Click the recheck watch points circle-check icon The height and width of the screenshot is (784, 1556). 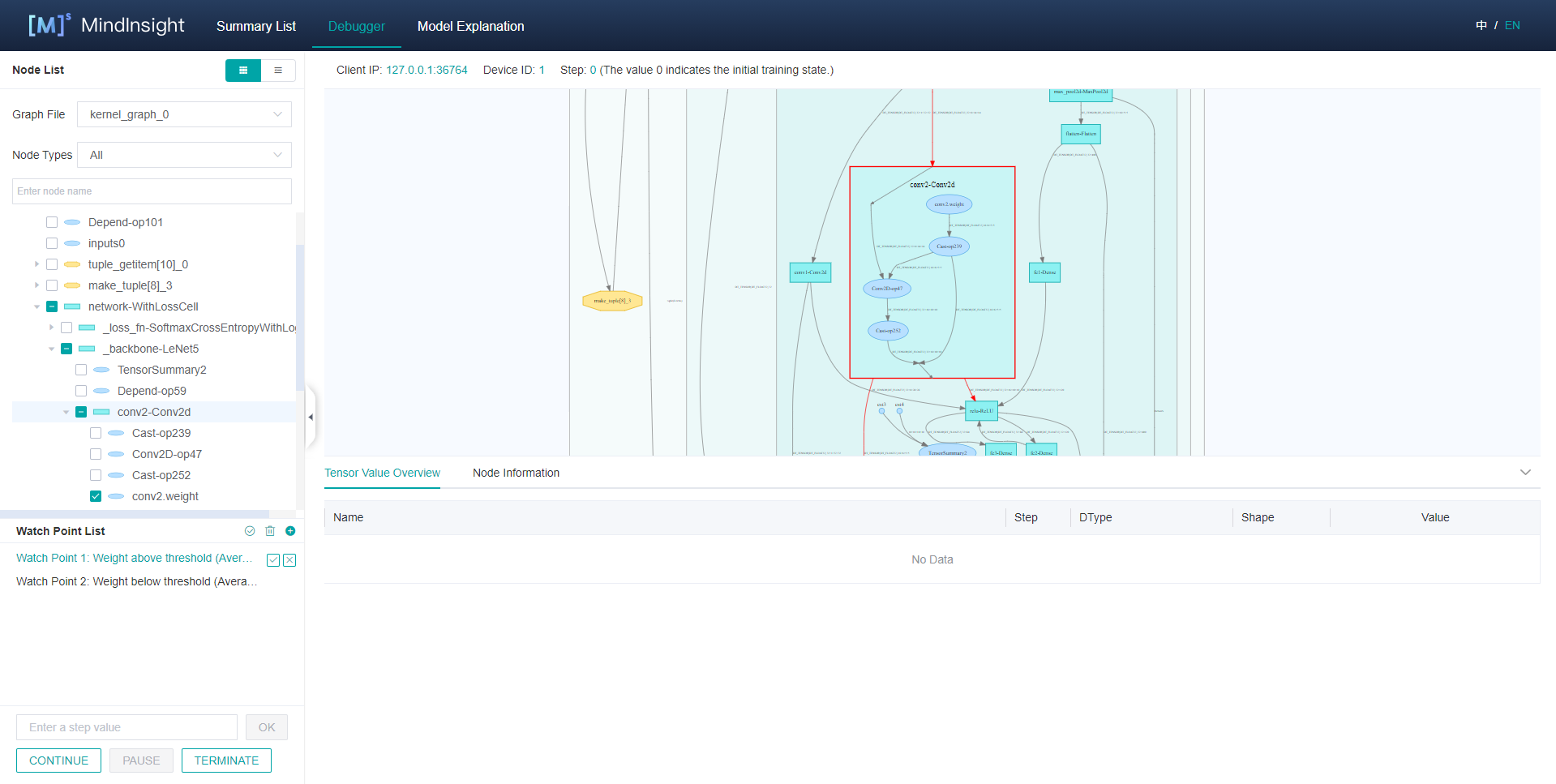tap(250, 531)
